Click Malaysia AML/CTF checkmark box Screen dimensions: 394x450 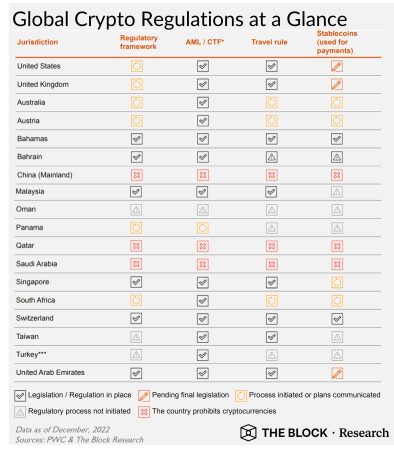click(x=202, y=192)
